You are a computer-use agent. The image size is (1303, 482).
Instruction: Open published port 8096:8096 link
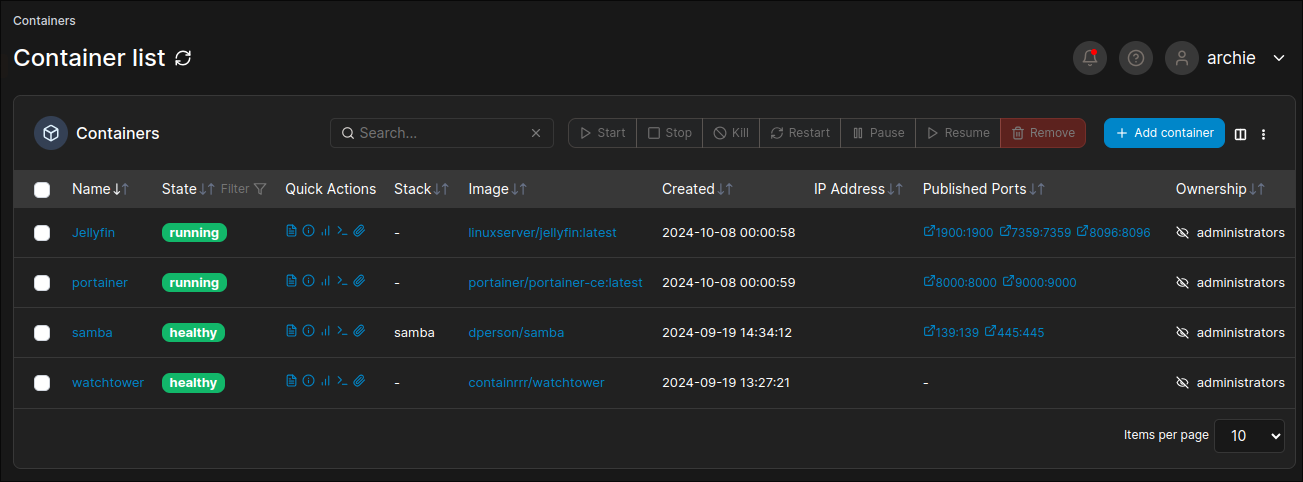point(1113,232)
